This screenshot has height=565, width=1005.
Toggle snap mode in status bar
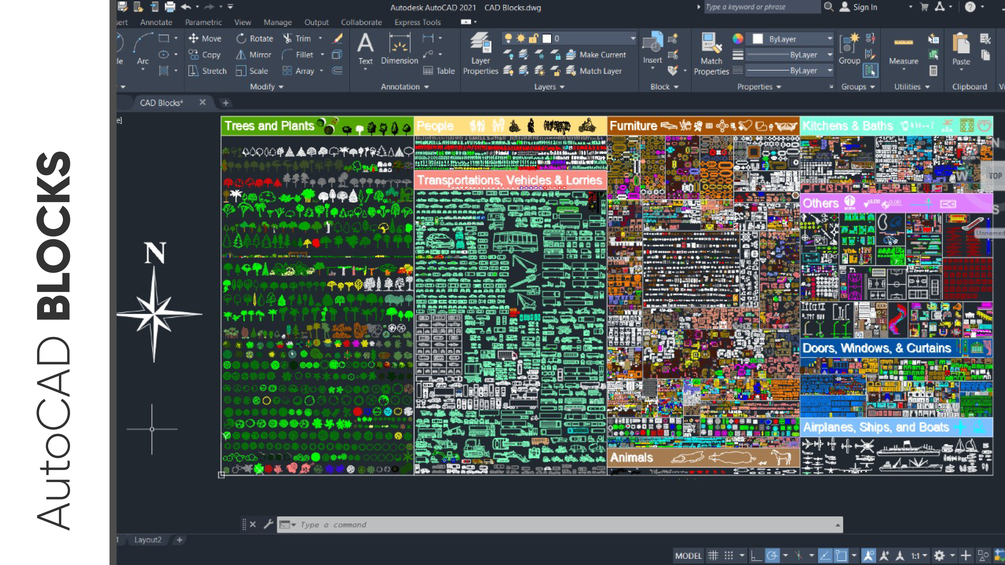[x=729, y=555]
